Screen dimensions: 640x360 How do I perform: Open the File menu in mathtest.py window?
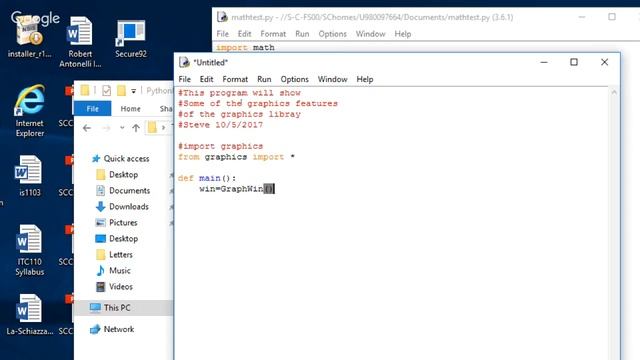[x=222, y=34]
